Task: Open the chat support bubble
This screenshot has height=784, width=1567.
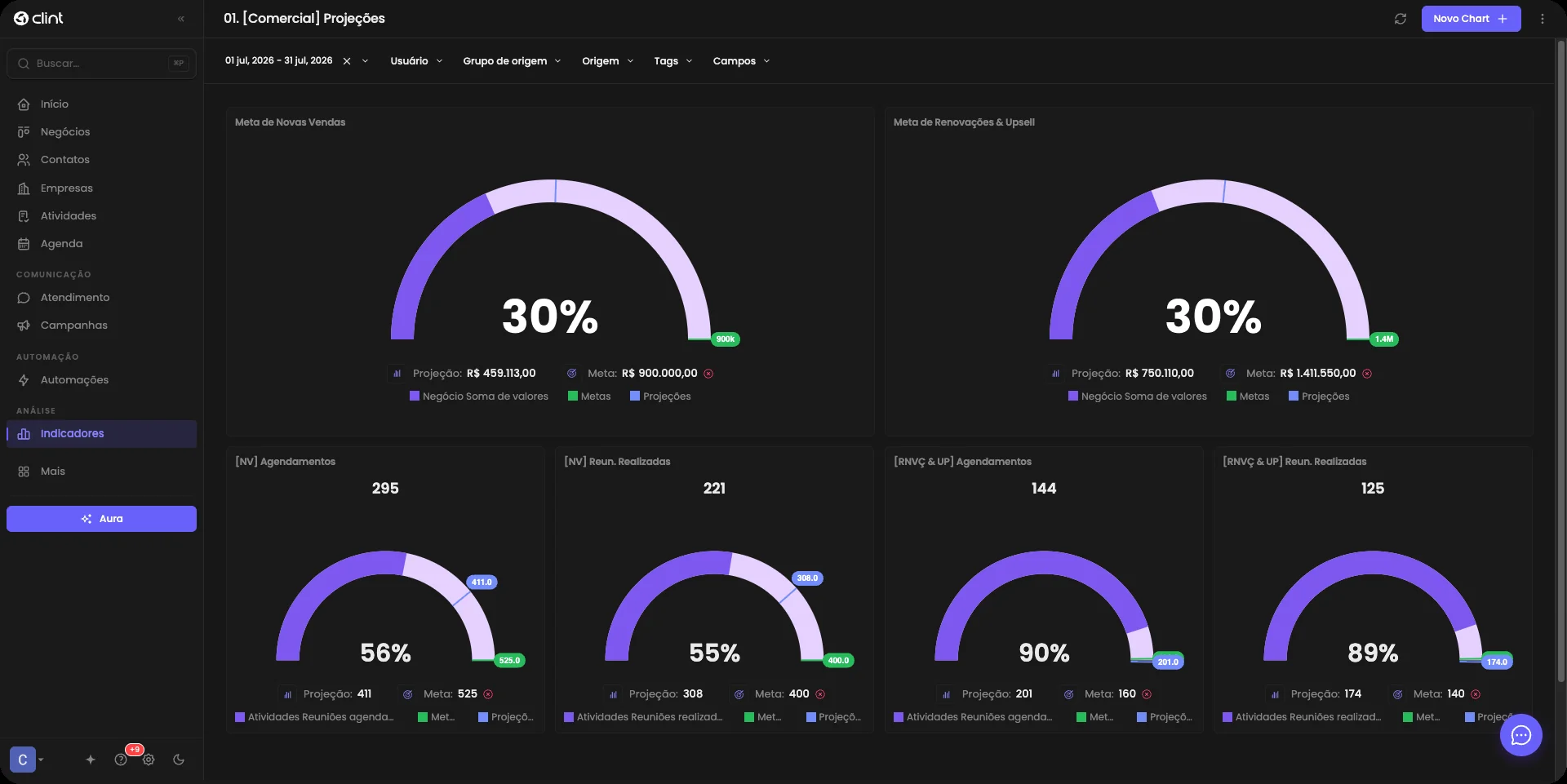Action: point(1521,735)
